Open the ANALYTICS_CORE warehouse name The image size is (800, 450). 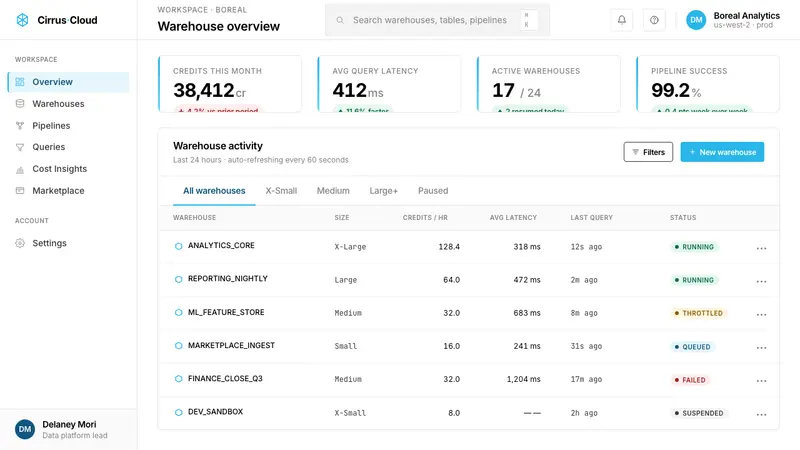tap(221, 245)
